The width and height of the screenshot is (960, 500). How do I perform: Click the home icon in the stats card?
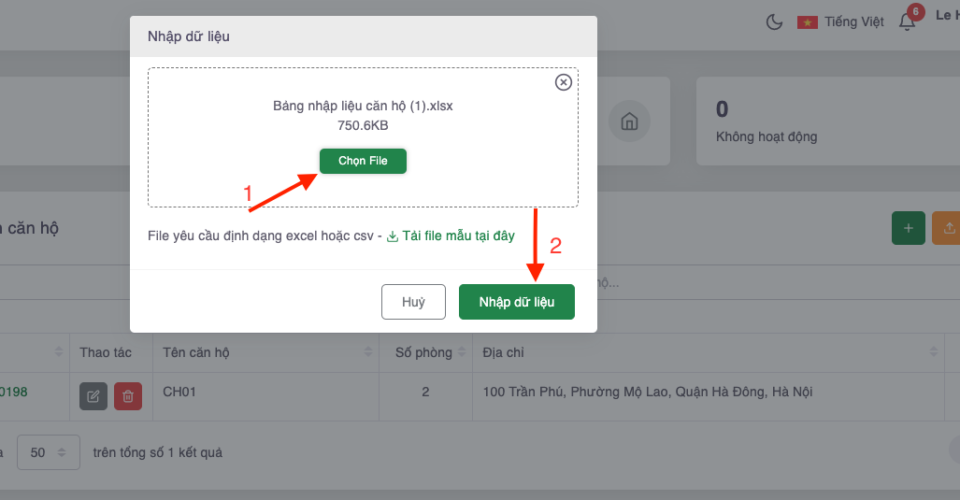point(630,122)
